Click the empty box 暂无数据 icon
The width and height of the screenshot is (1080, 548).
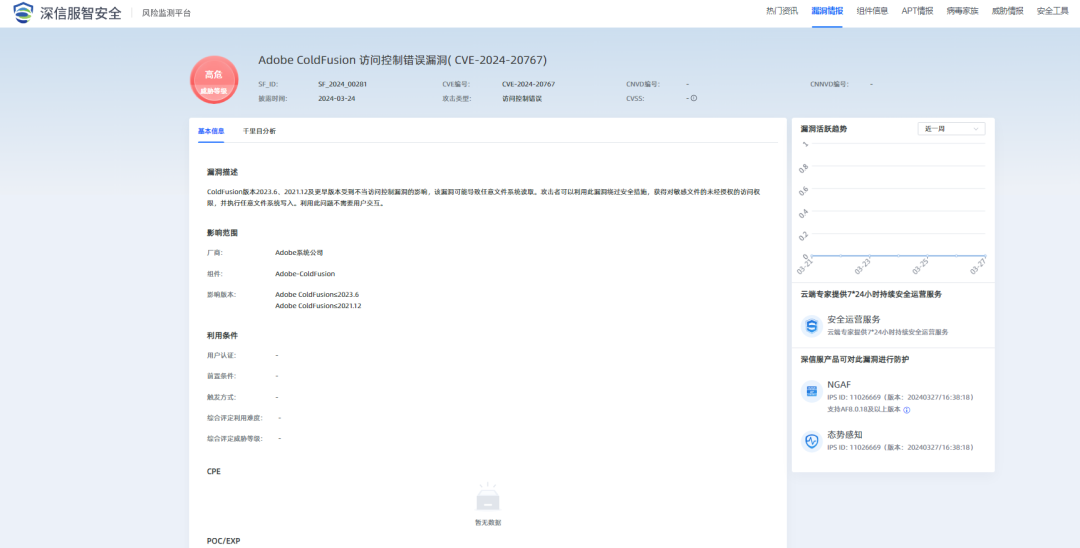point(488,498)
